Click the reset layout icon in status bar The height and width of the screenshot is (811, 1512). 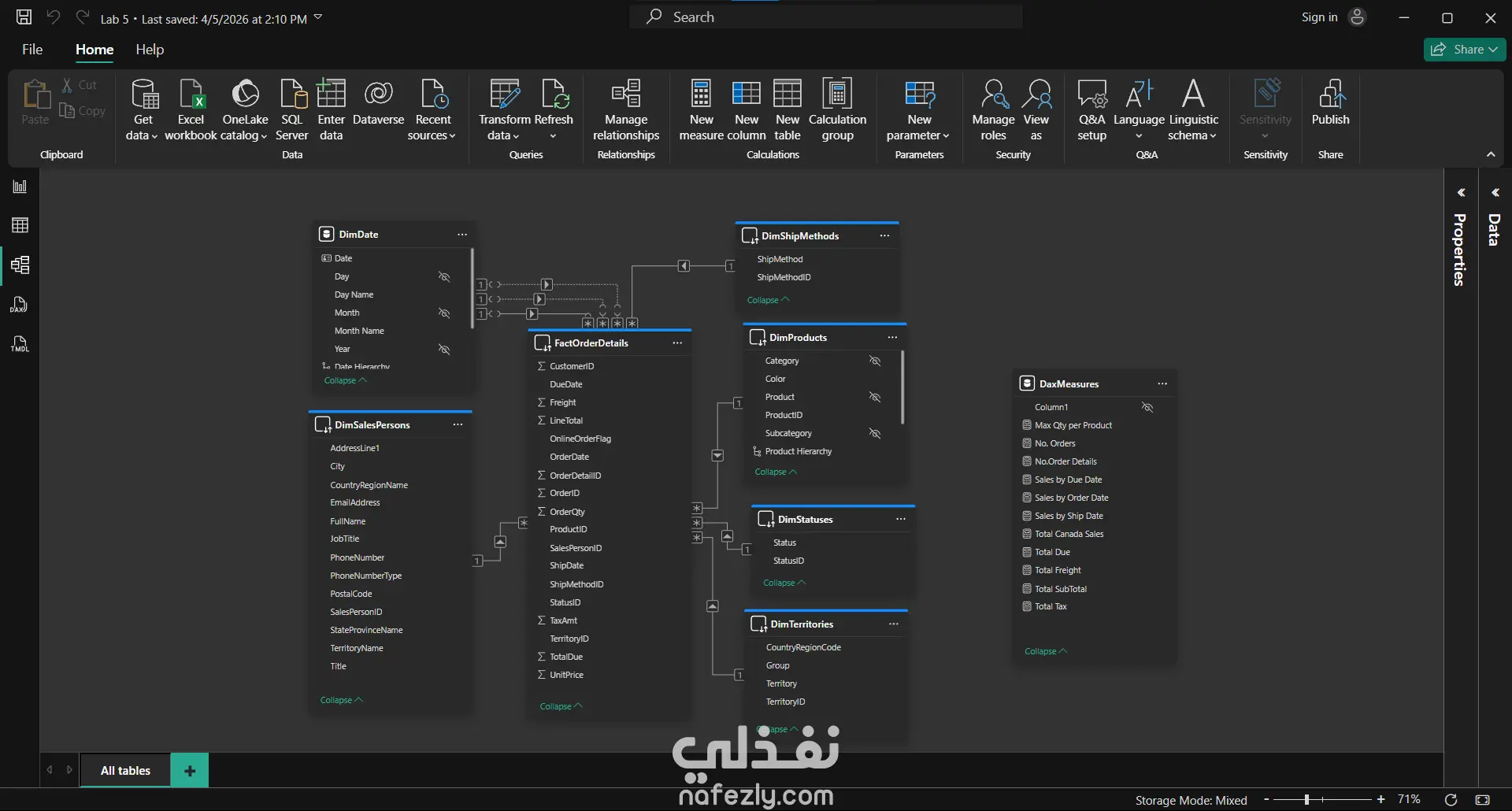click(x=1451, y=800)
